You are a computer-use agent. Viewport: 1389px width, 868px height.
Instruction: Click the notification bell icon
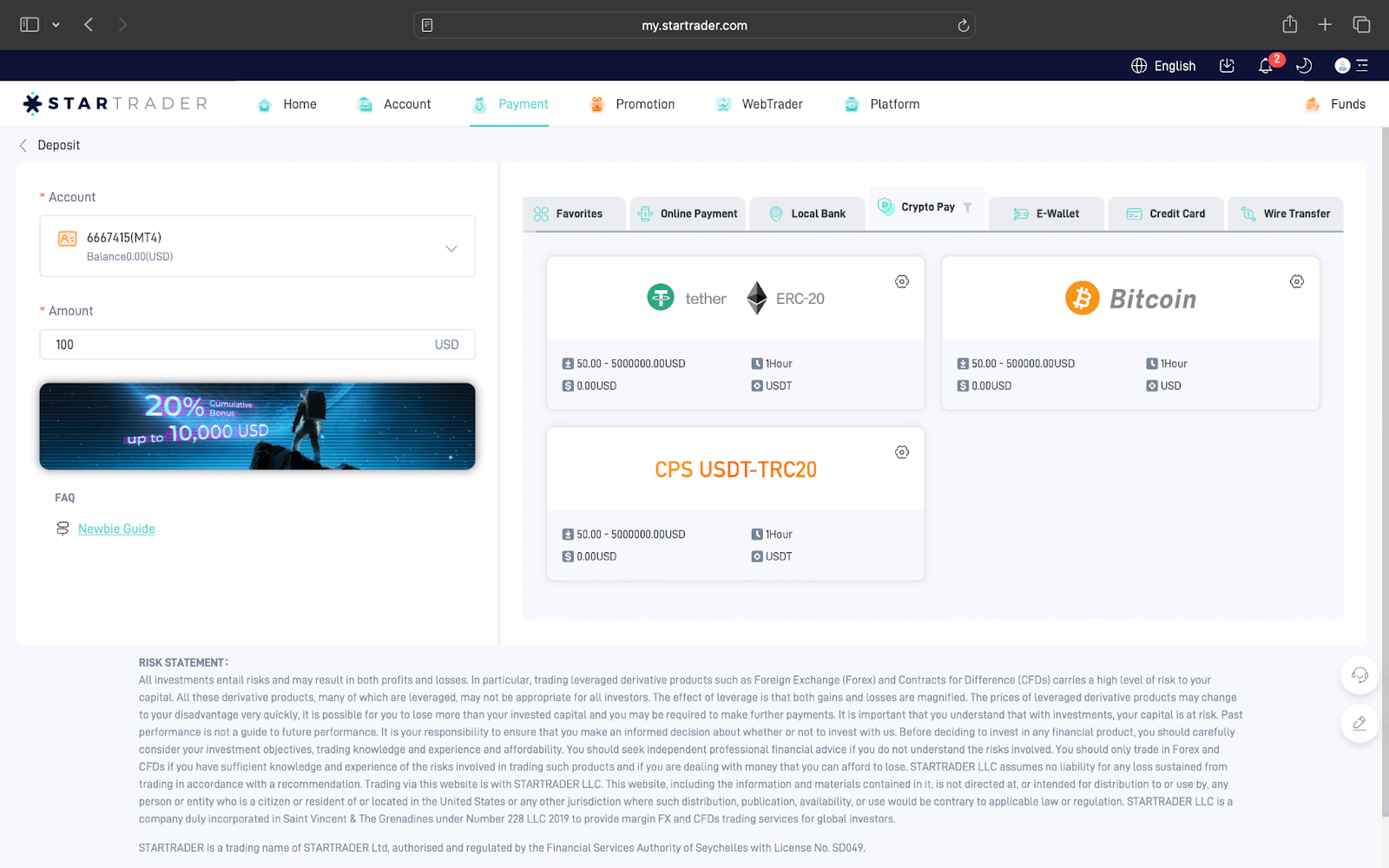[1266, 66]
